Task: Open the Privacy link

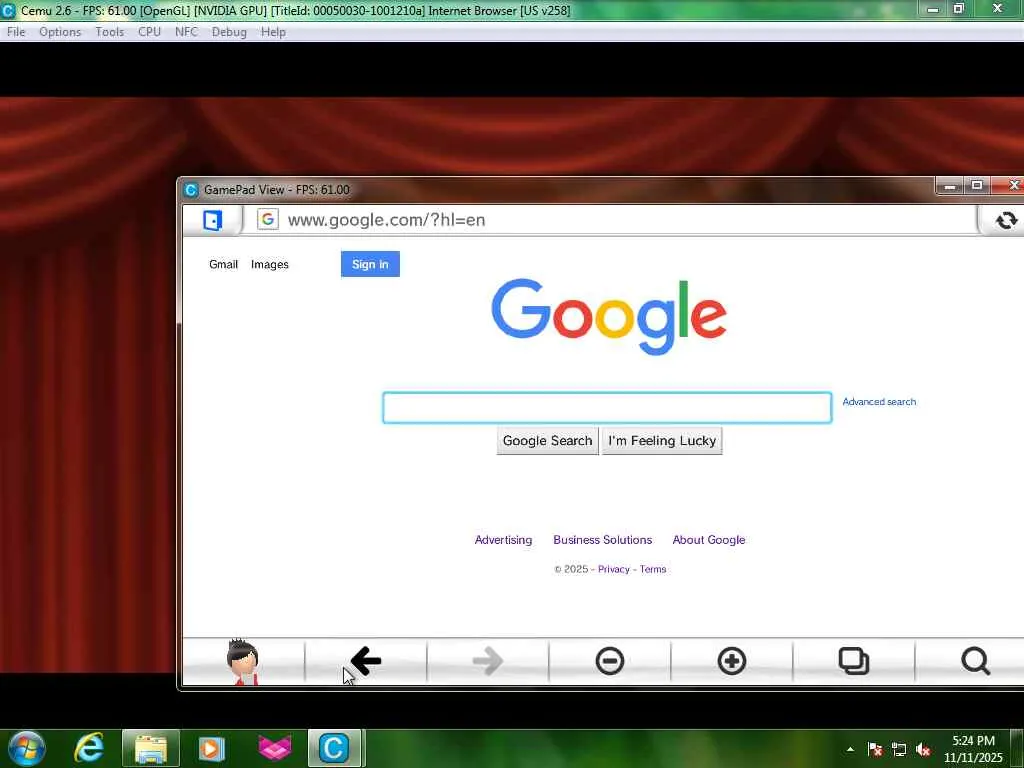Action: 614,569
